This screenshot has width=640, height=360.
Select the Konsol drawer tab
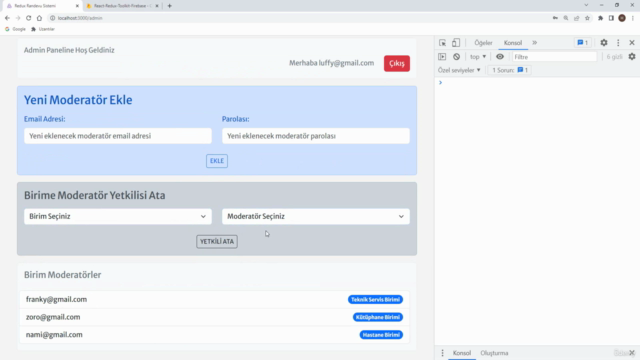[x=462, y=353]
